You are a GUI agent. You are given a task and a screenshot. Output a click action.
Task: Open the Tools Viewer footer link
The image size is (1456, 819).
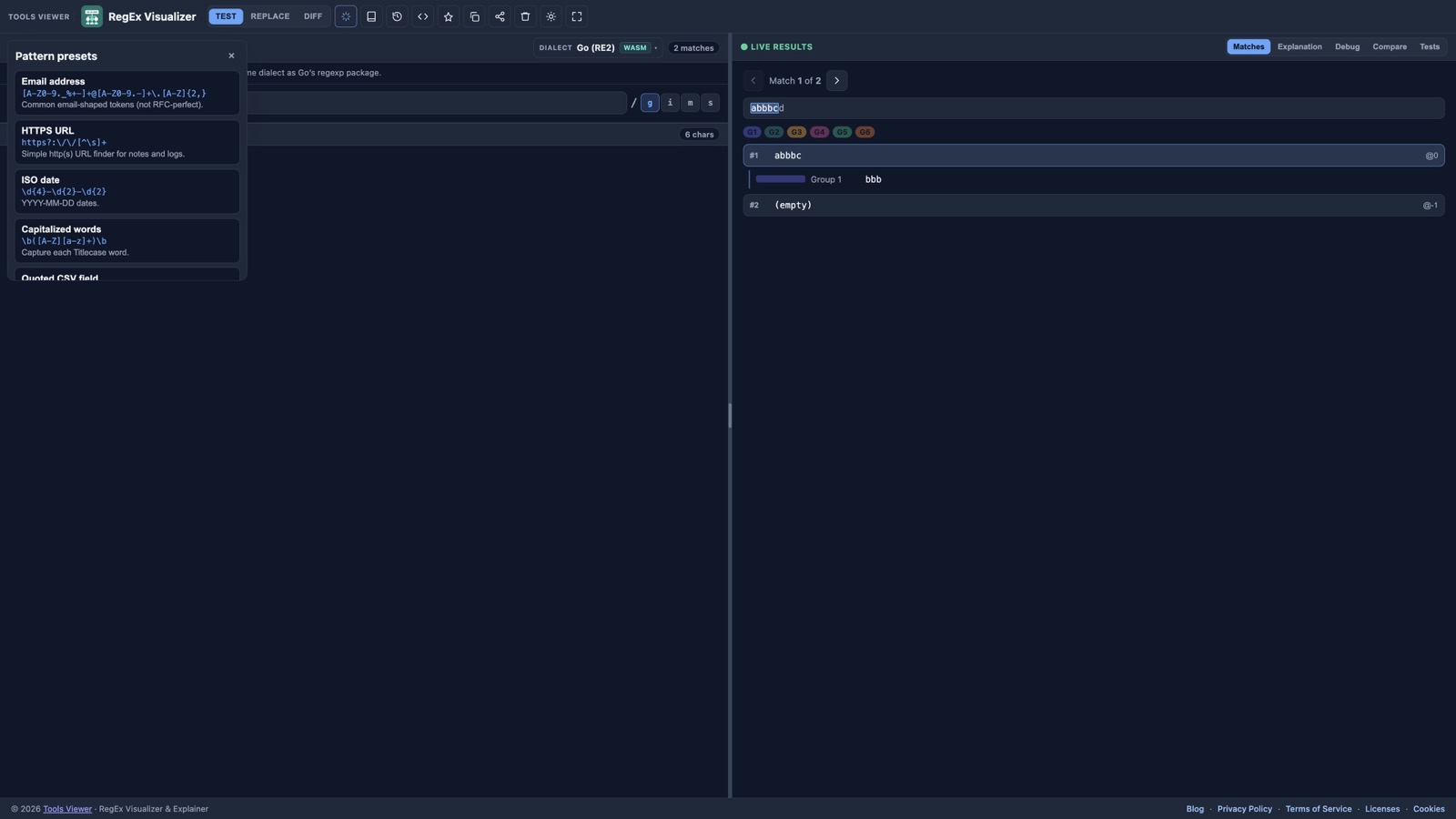(x=67, y=809)
